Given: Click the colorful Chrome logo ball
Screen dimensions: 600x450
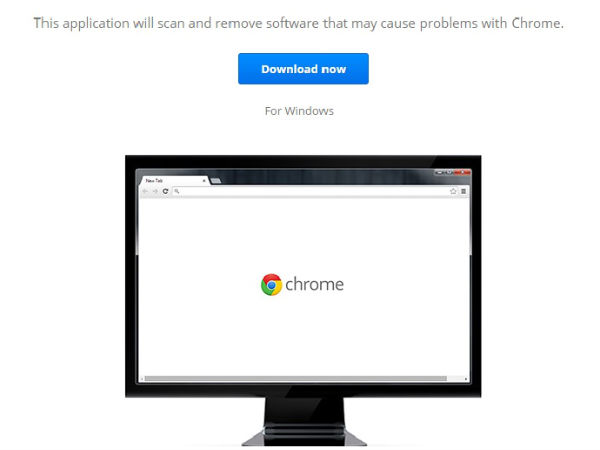Looking at the screenshot, I should (x=271, y=284).
